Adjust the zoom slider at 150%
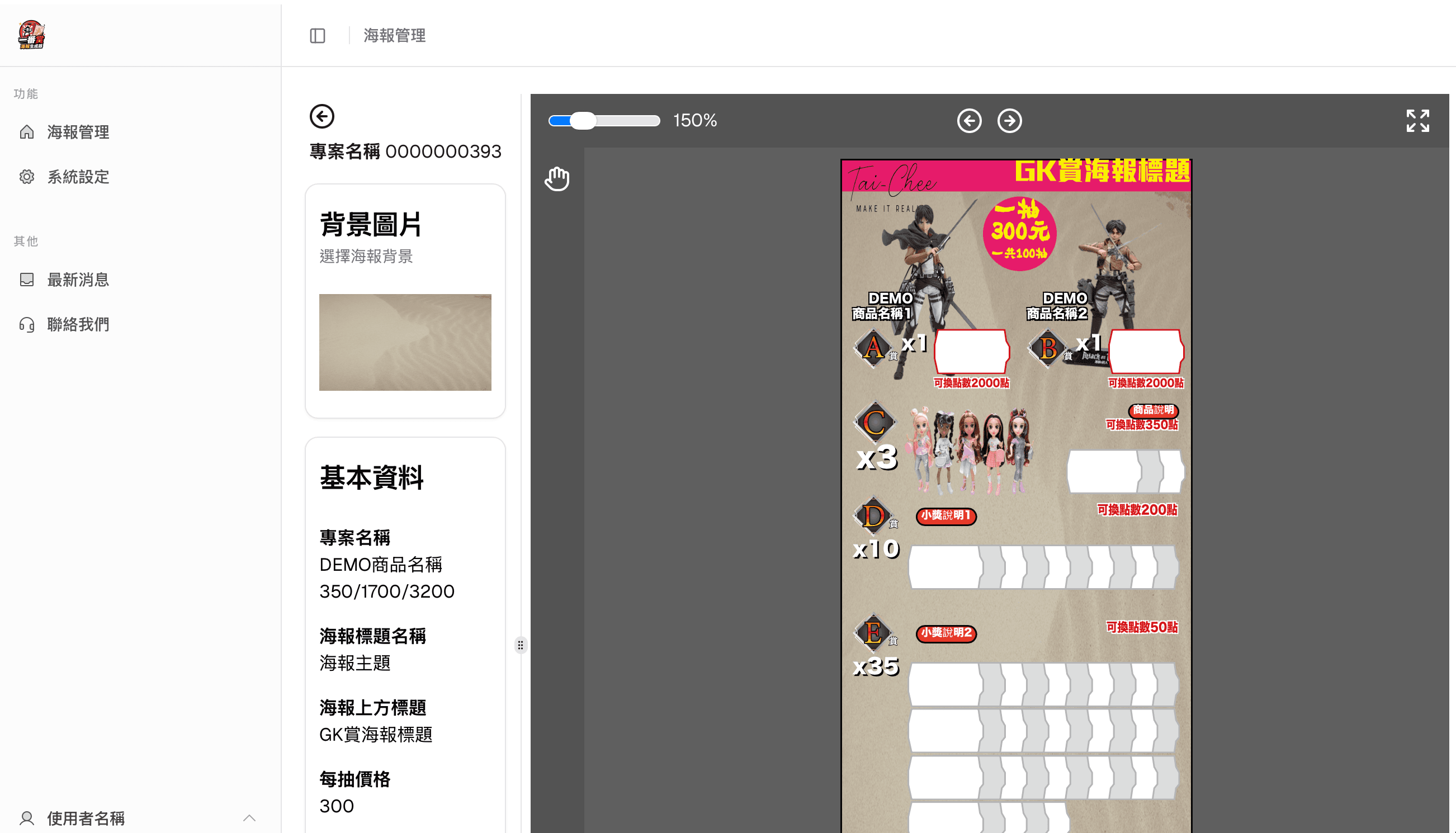 pos(604,121)
